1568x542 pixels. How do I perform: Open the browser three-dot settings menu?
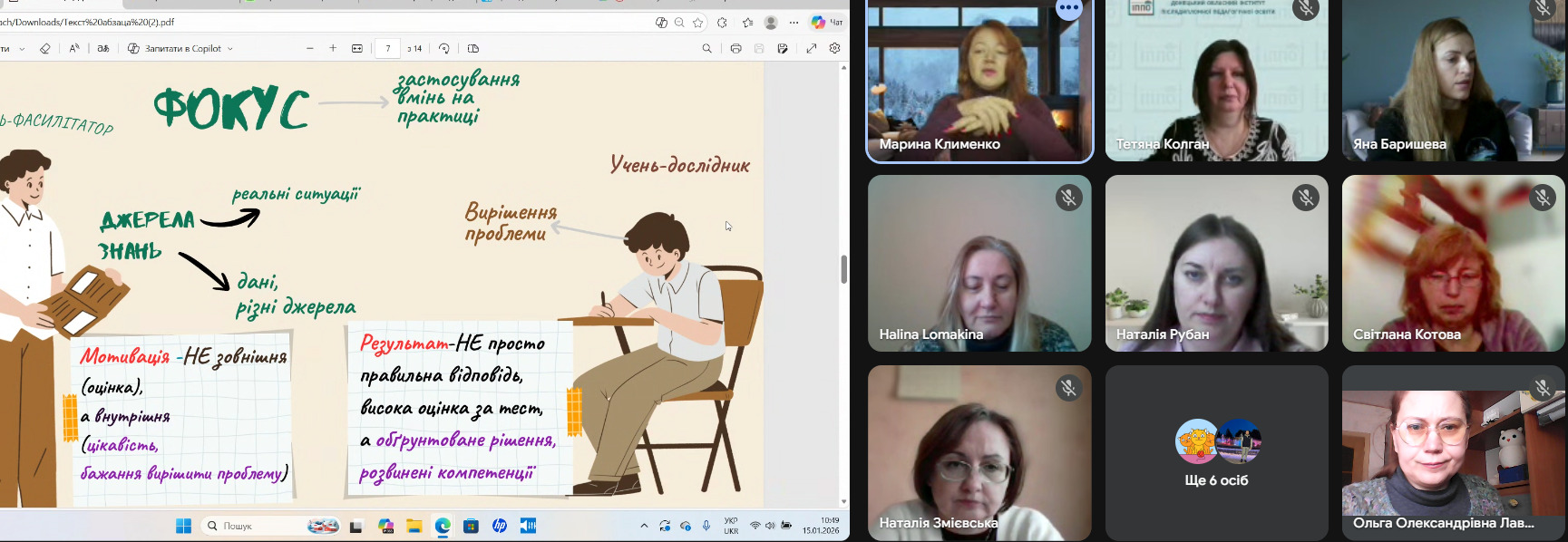794,23
